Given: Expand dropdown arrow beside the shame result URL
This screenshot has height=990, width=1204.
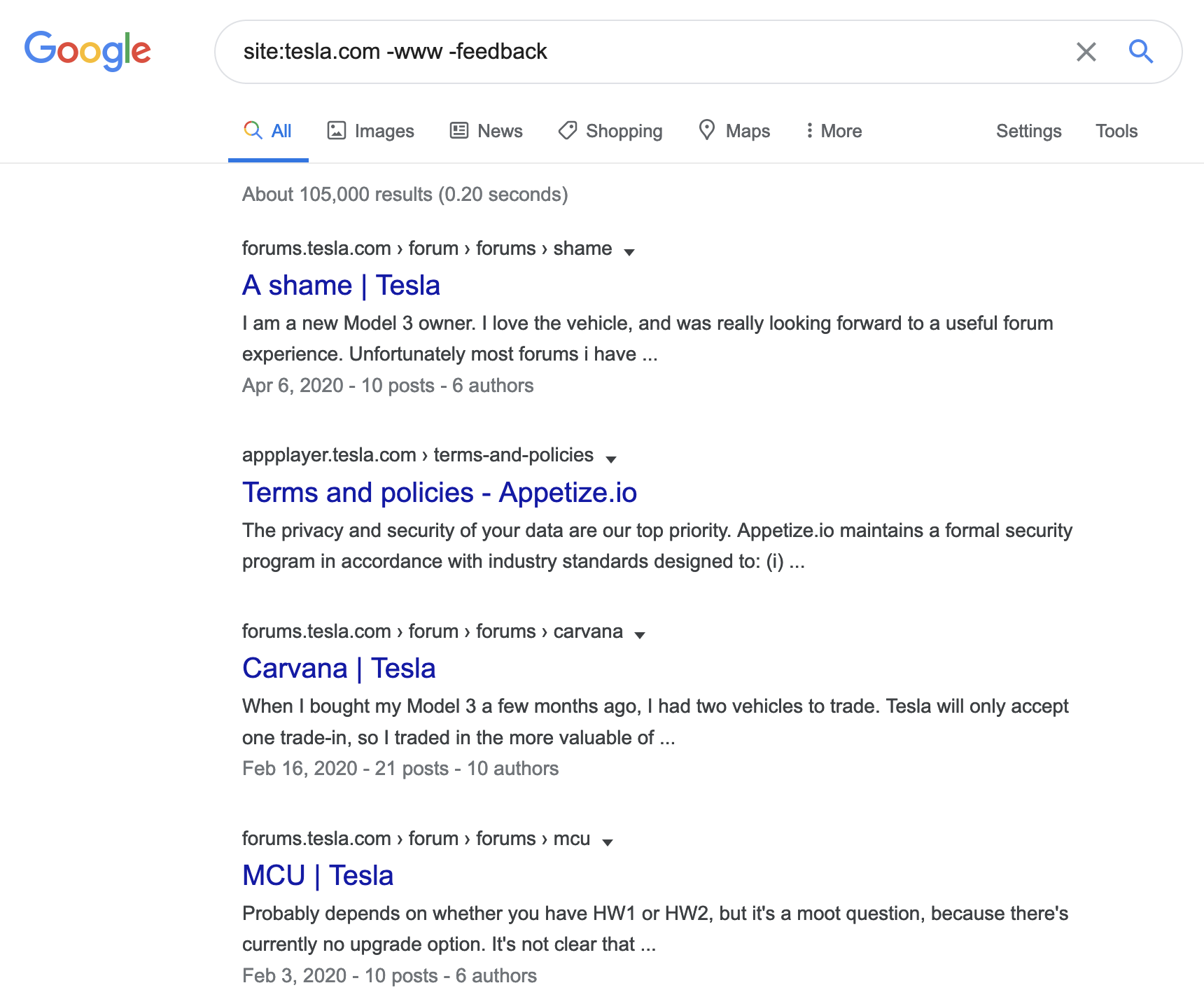Looking at the screenshot, I should [629, 252].
